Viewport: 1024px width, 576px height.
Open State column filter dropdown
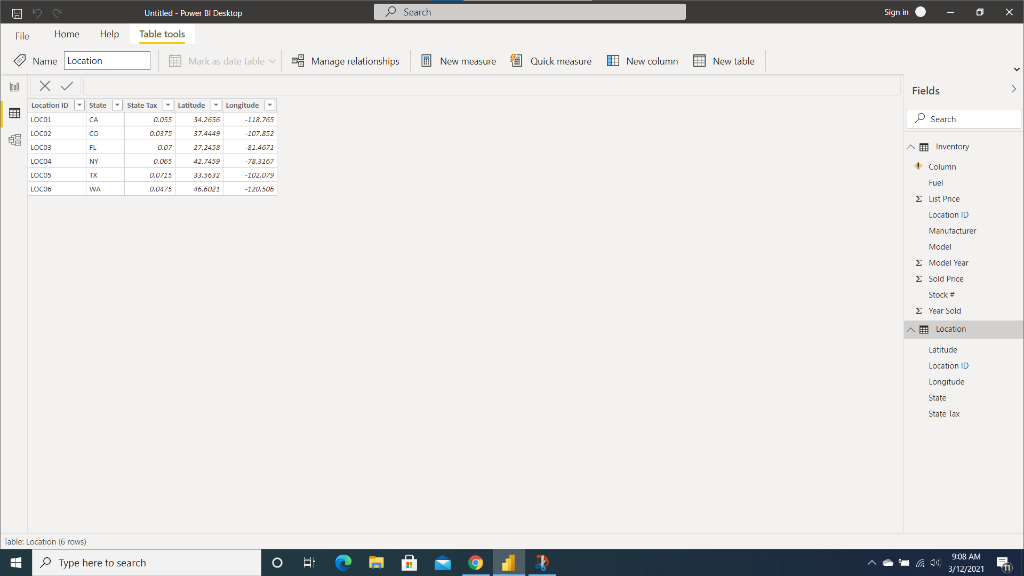coord(118,105)
